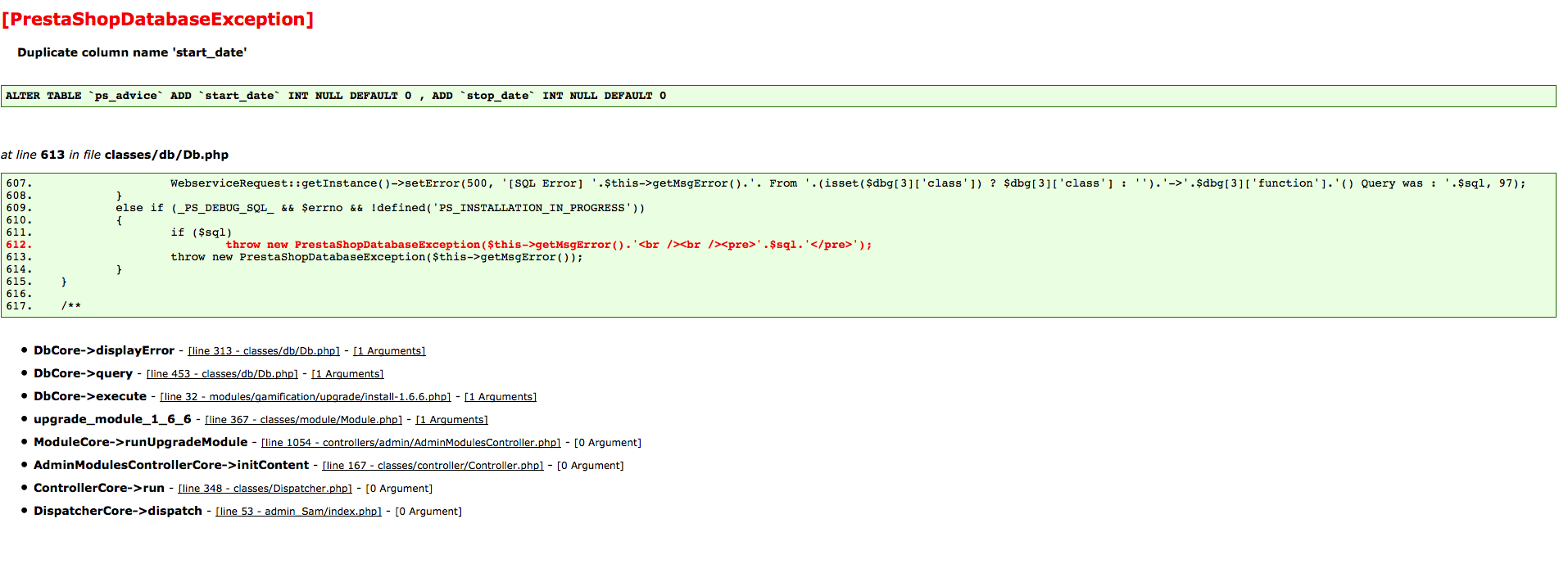Click the ModuleCore->runUpgradeModule trace entry name
The width and height of the screenshot is (1568, 573).
pyautogui.click(x=140, y=442)
